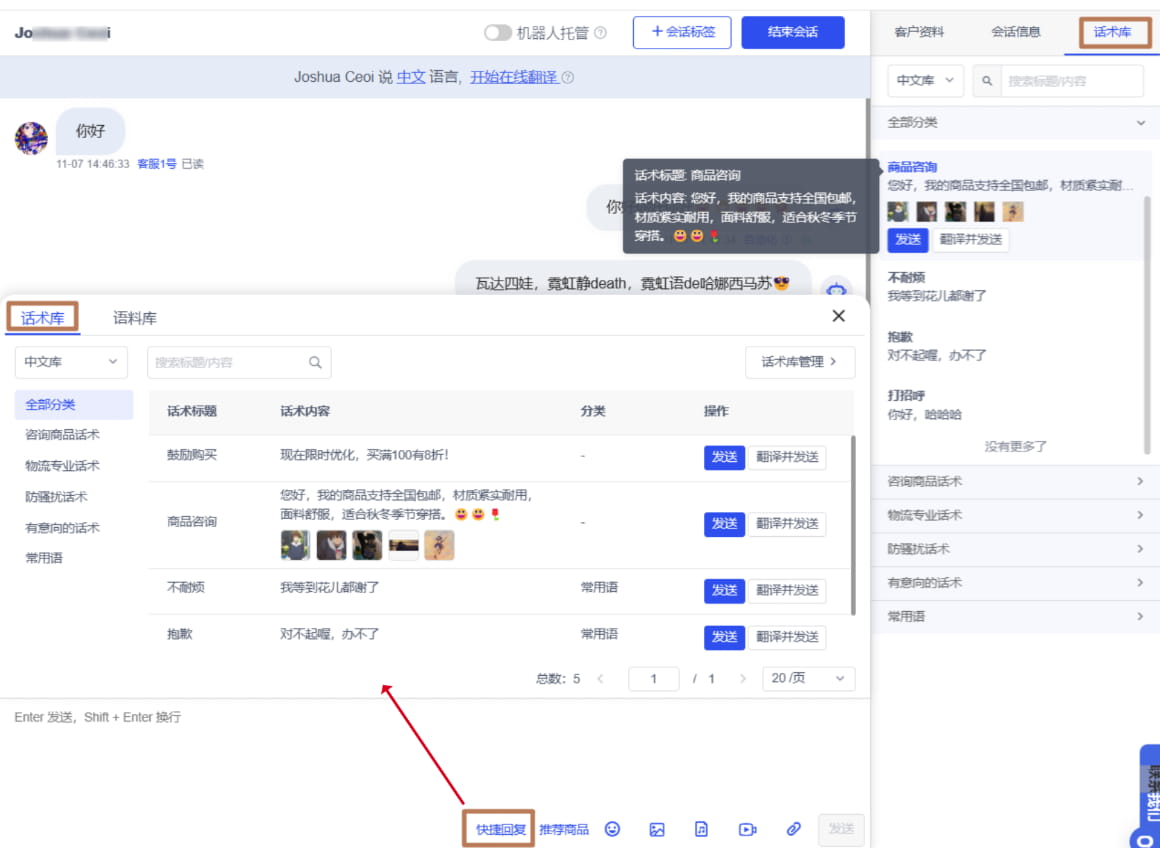Click the 会话标签 button
The image size is (1160, 848).
pos(682,33)
